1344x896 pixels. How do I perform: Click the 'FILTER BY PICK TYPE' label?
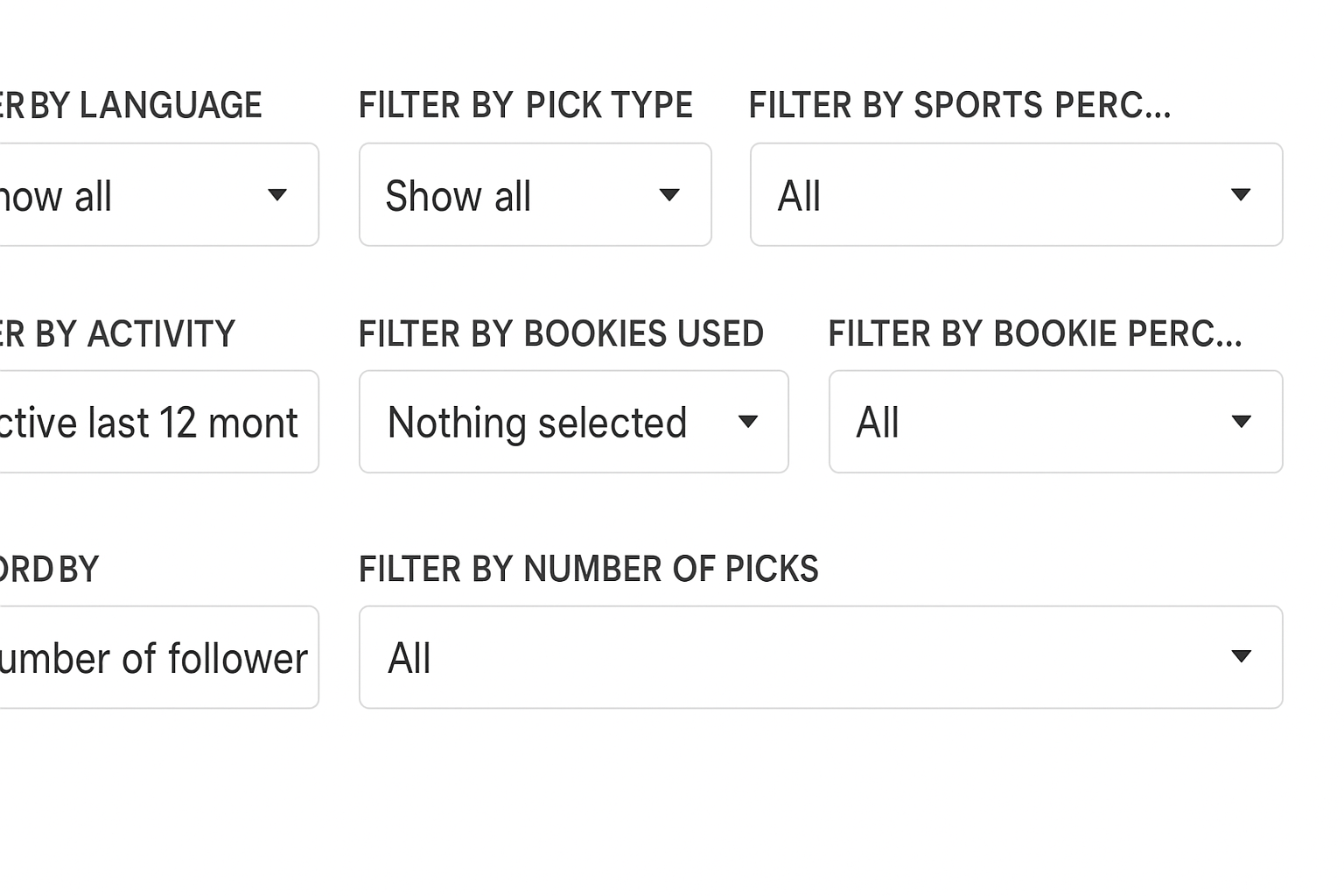(x=525, y=106)
